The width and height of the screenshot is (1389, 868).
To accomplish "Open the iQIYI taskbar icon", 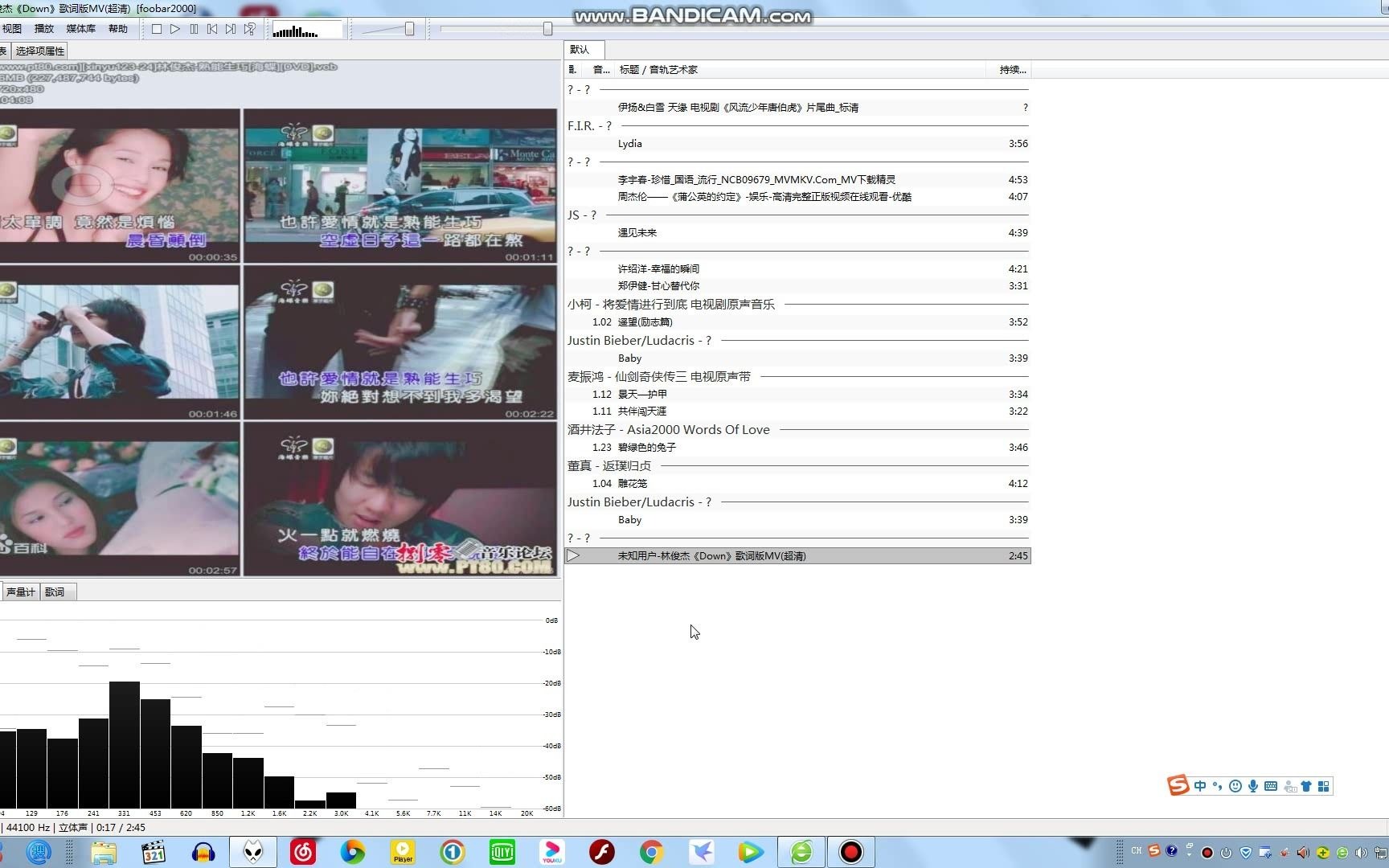I will pyautogui.click(x=502, y=852).
